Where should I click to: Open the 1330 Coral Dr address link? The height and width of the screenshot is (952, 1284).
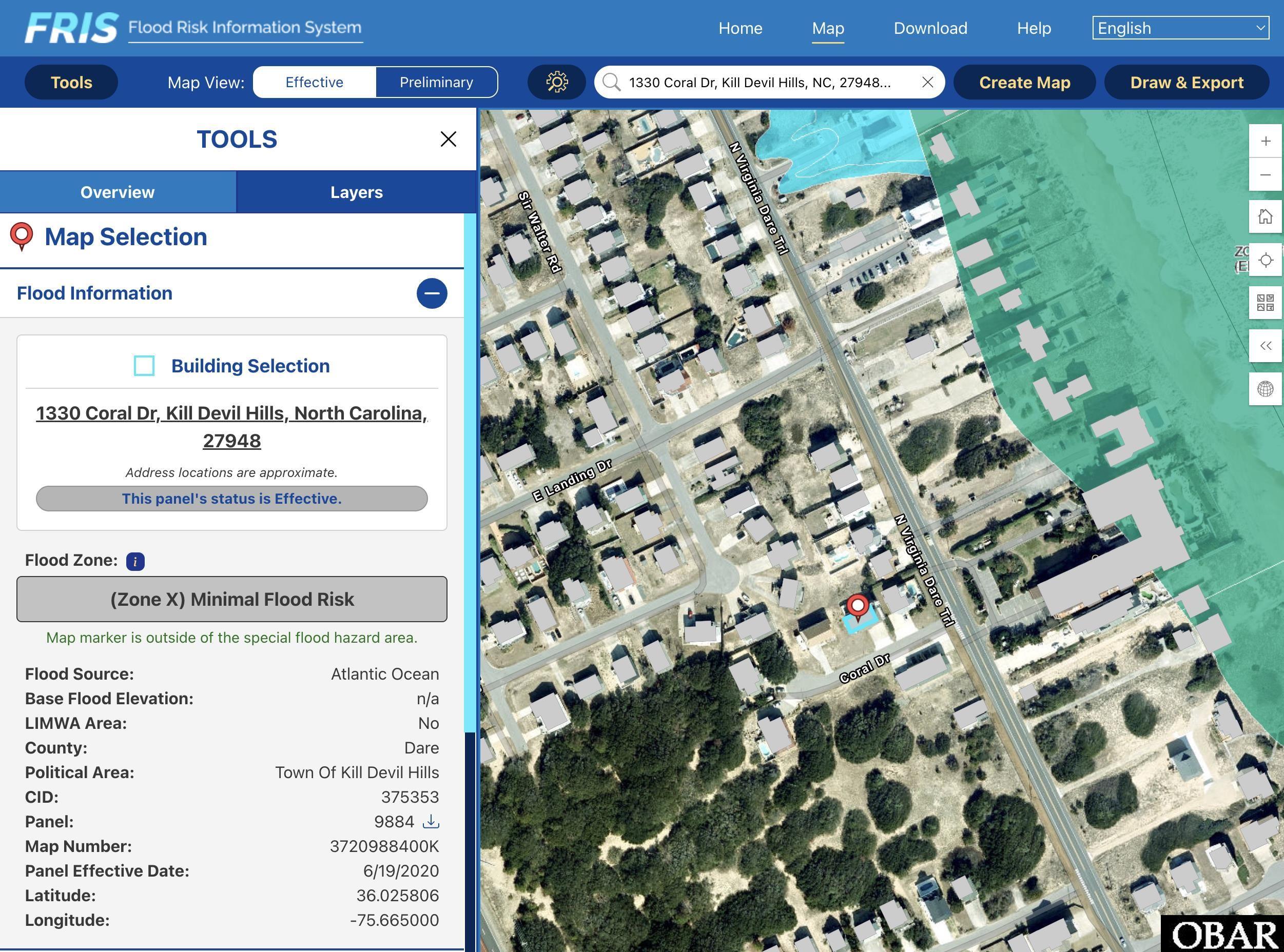pyautogui.click(x=232, y=426)
